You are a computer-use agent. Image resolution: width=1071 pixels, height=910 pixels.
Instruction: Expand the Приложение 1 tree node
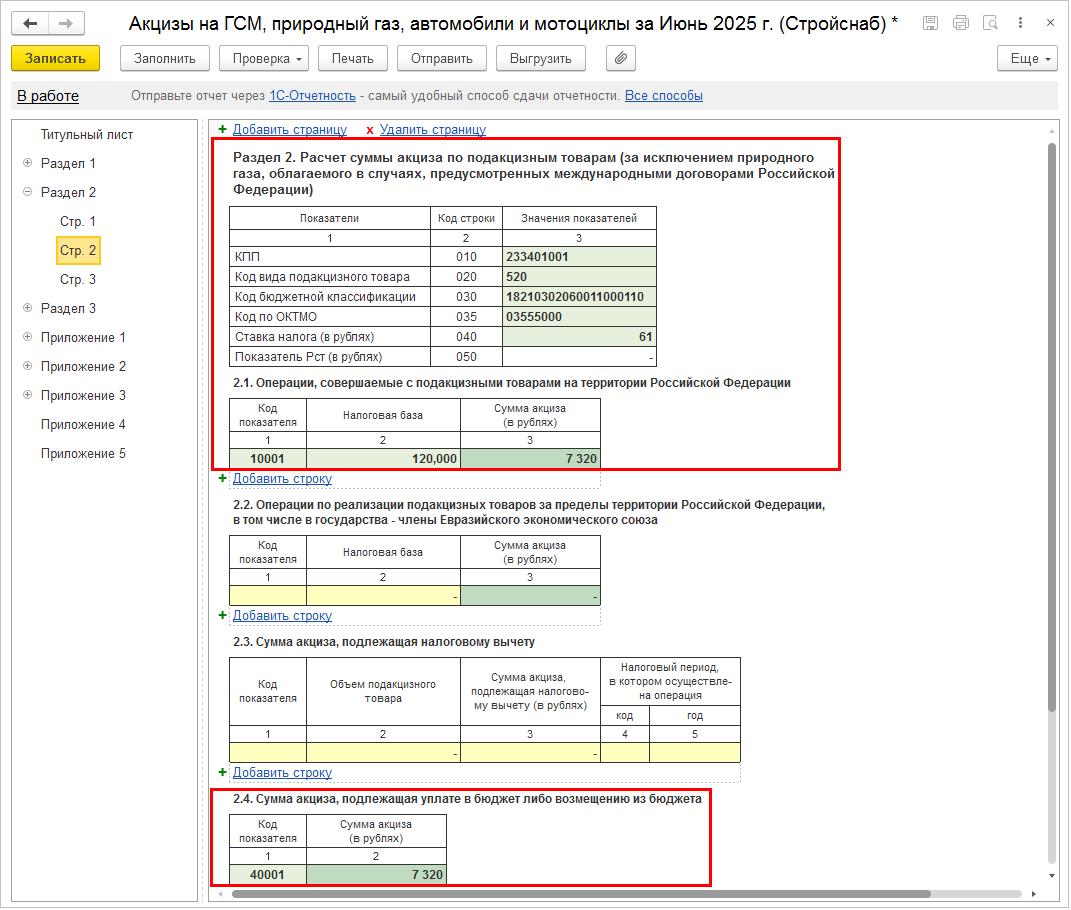point(27,337)
